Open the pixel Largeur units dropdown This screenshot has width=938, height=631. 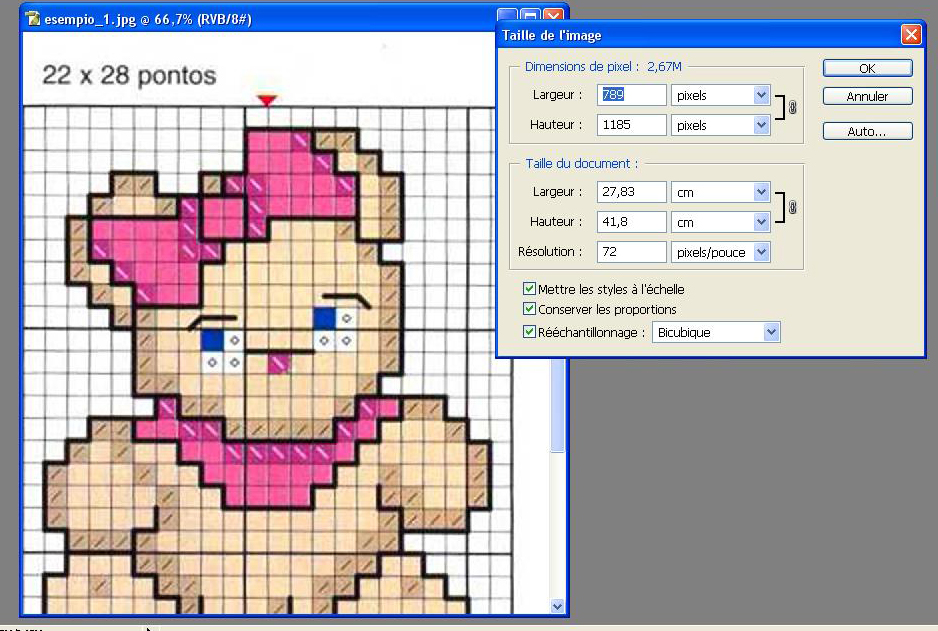761,95
